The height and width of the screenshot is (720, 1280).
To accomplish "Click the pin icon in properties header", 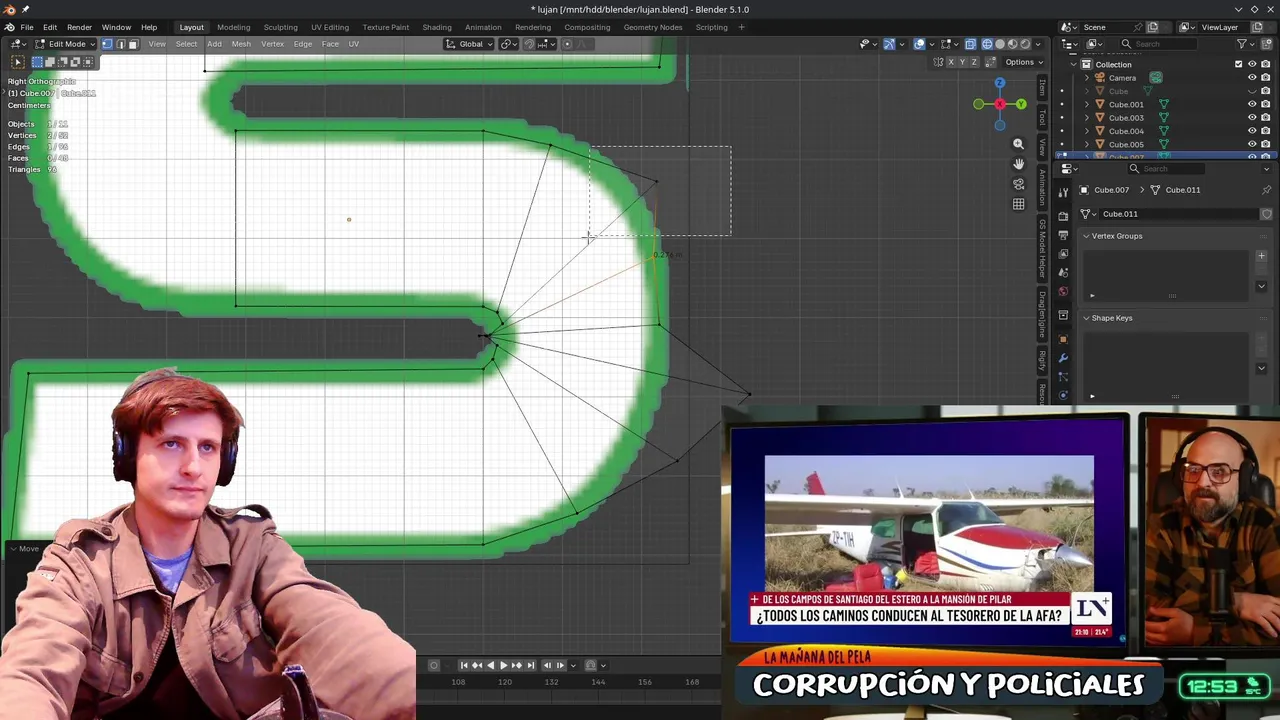I will coord(1266,190).
